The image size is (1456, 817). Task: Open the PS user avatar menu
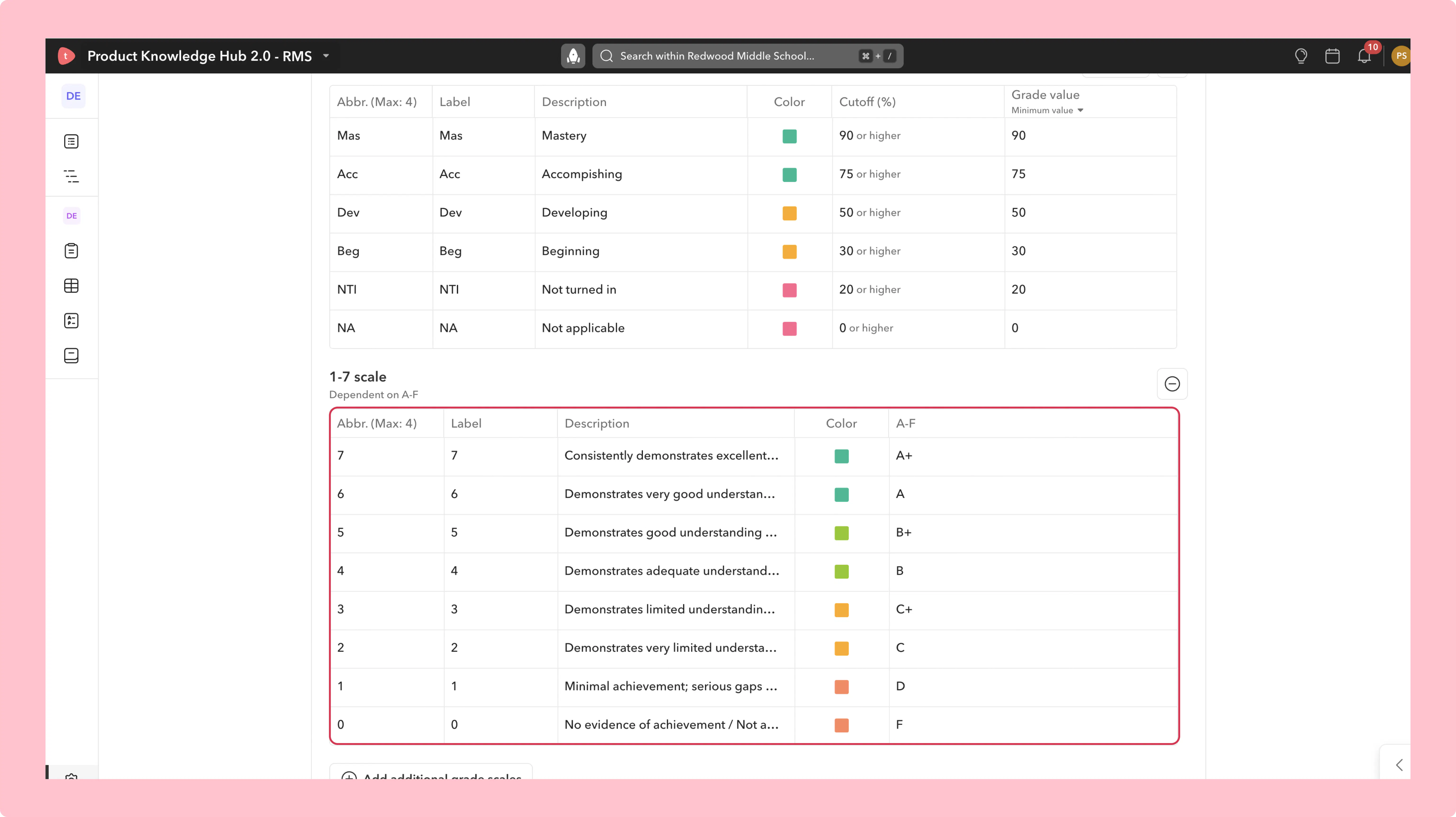[x=1401, y=56]
